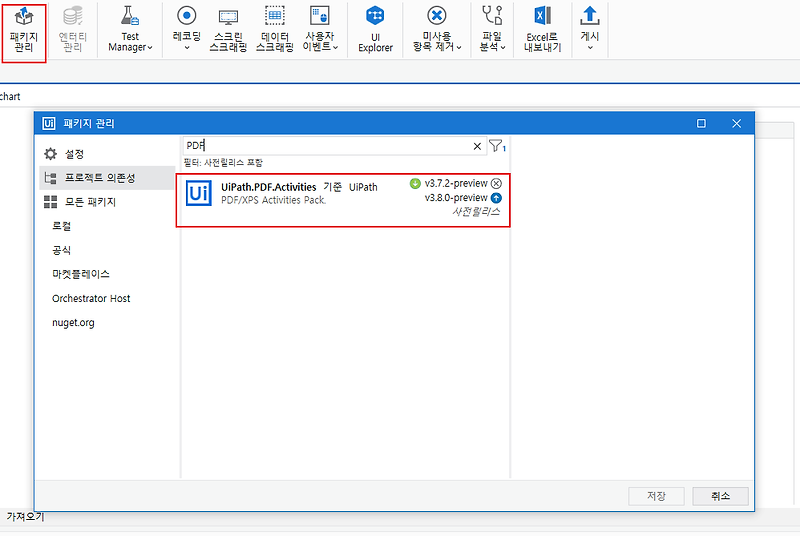800x536 pixels.
Task: Open 미사용 항목 제거 options
Action: point(437,29)
